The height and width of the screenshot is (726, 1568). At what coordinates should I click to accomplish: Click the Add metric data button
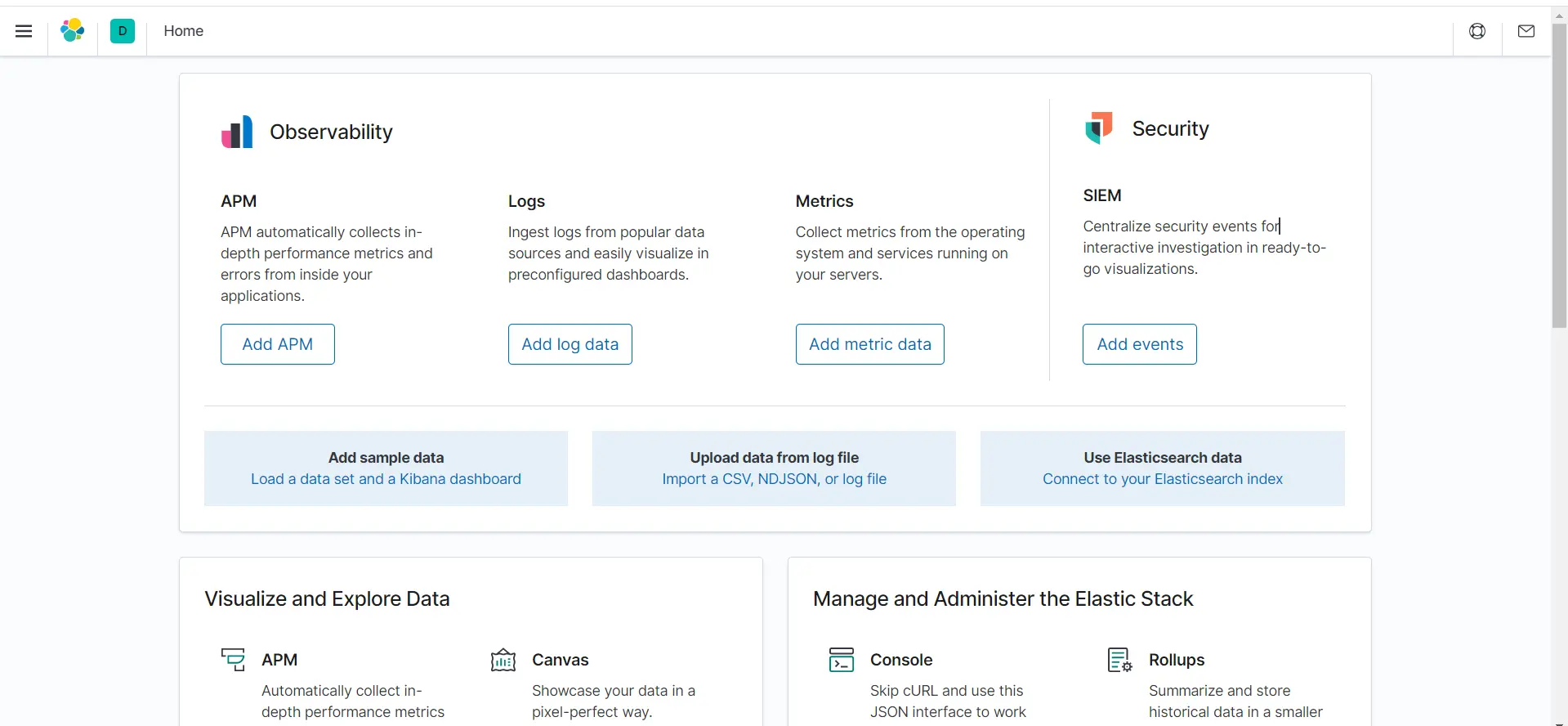870,344
